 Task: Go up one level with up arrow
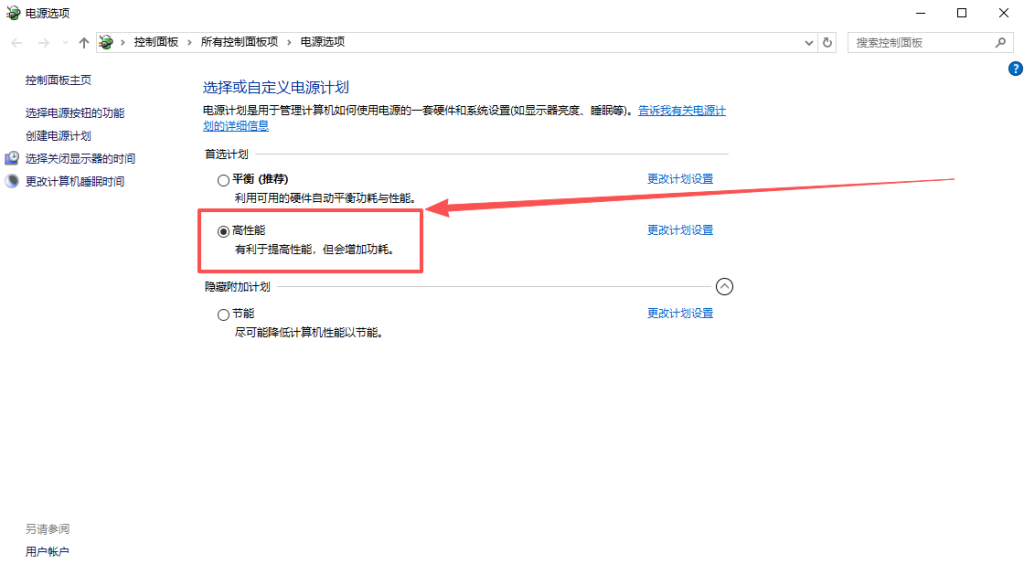click(84, 42)
